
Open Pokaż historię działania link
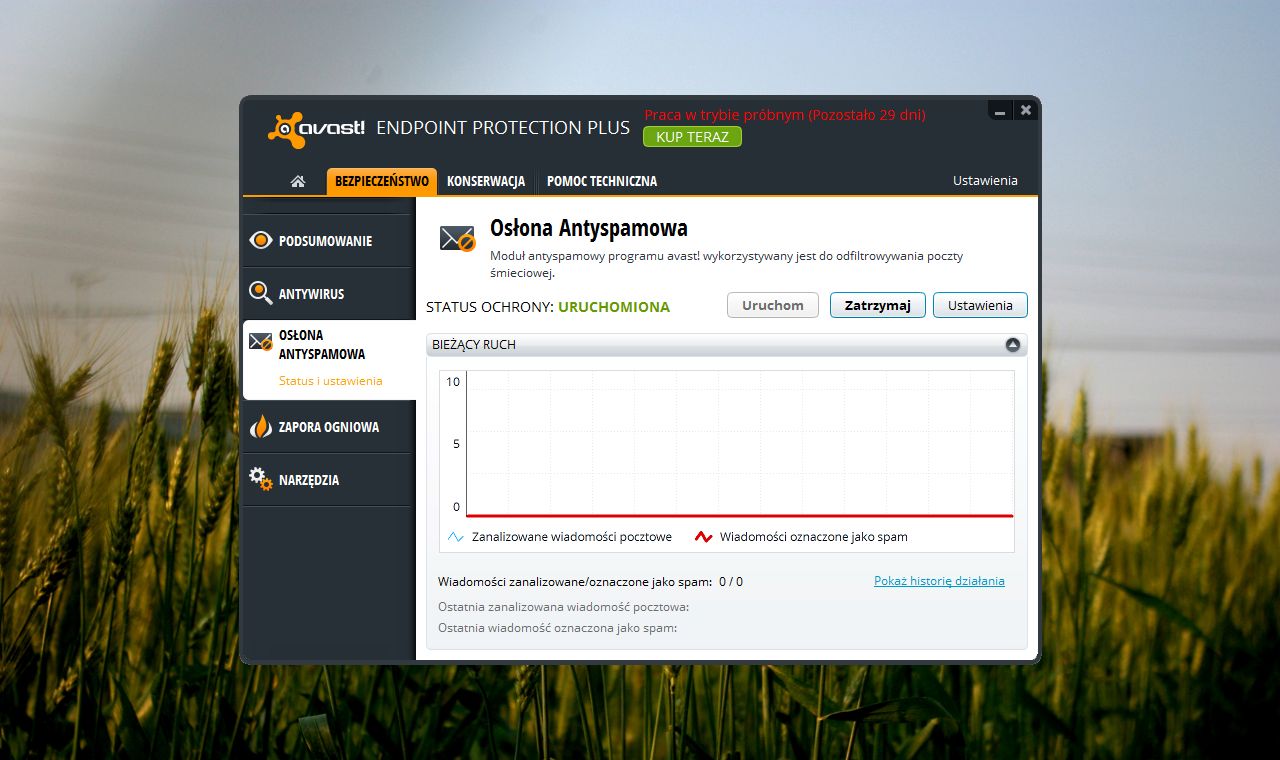click(x=939, y=581)
